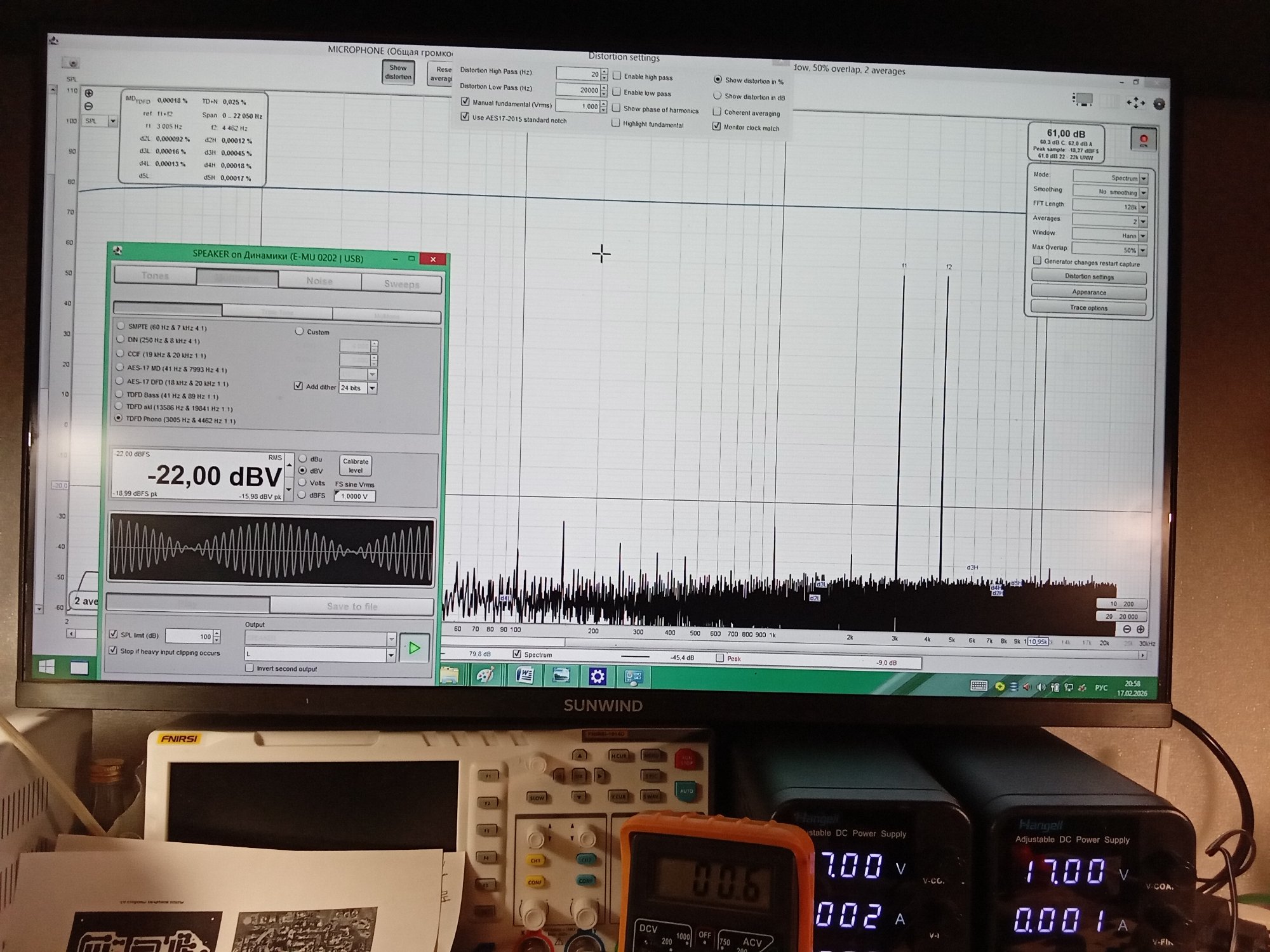Screen dimensions: 1270x952
Task: Click the Calibrate level button
Action: point(356,466)
